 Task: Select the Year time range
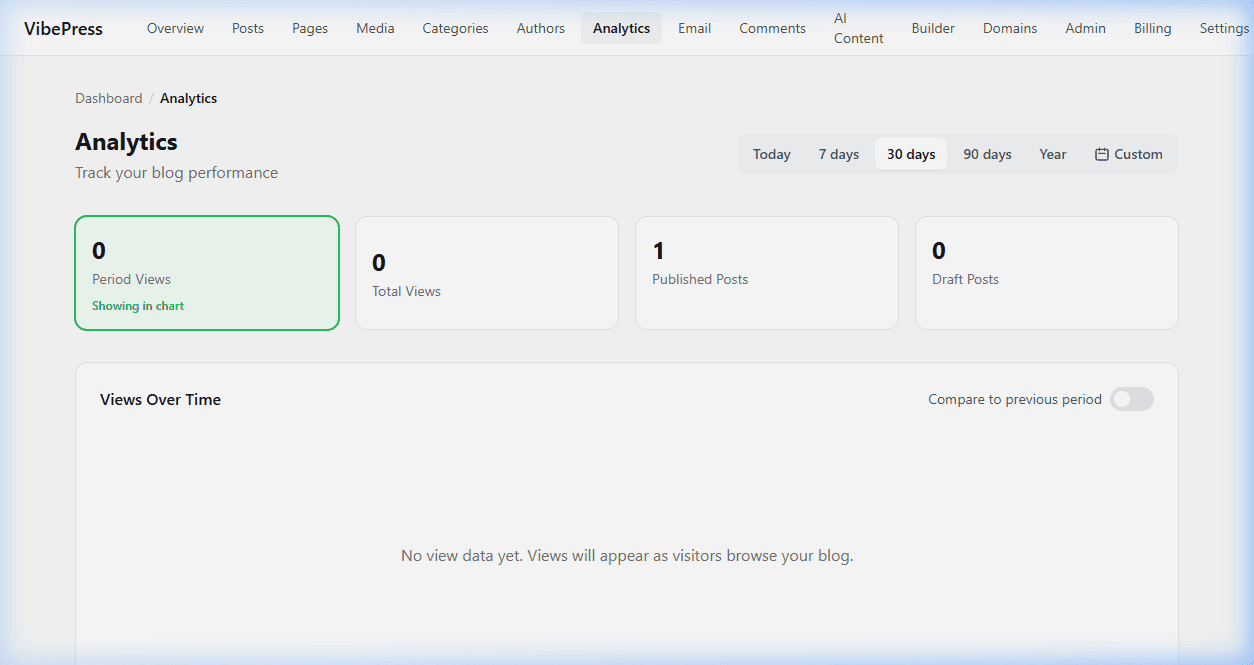pyautogui.click(x=1052, y=154)
